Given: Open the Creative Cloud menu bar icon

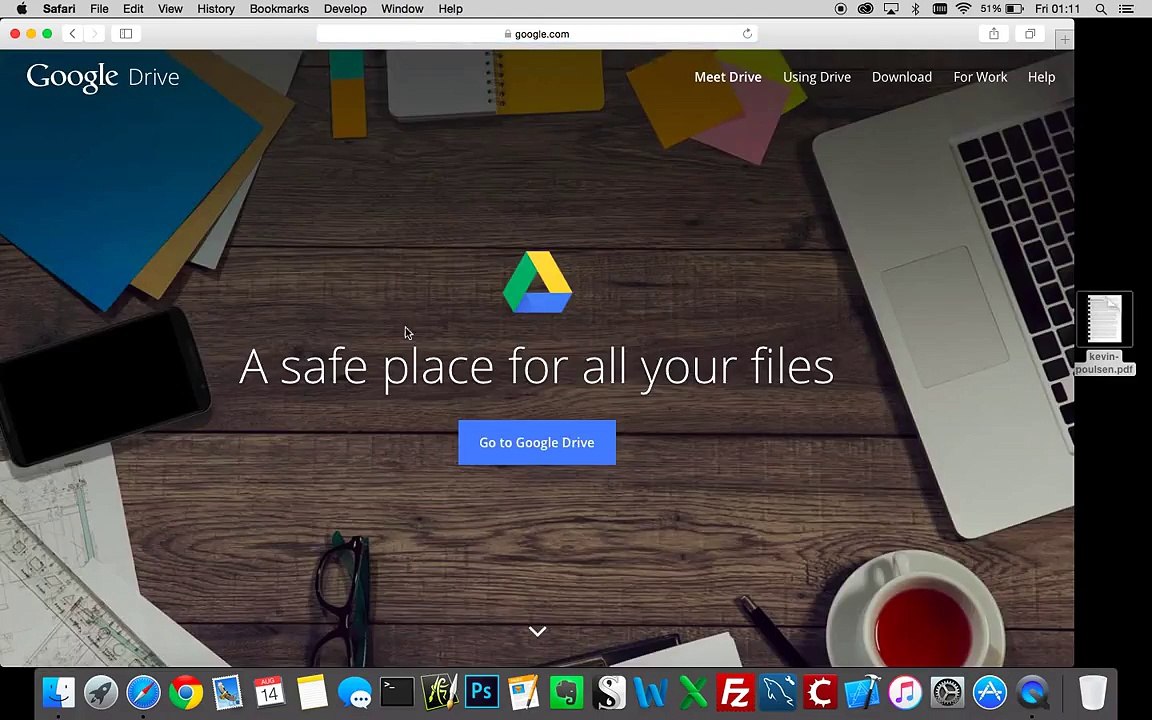Looking at the screenshot, I should coord(865,9).
